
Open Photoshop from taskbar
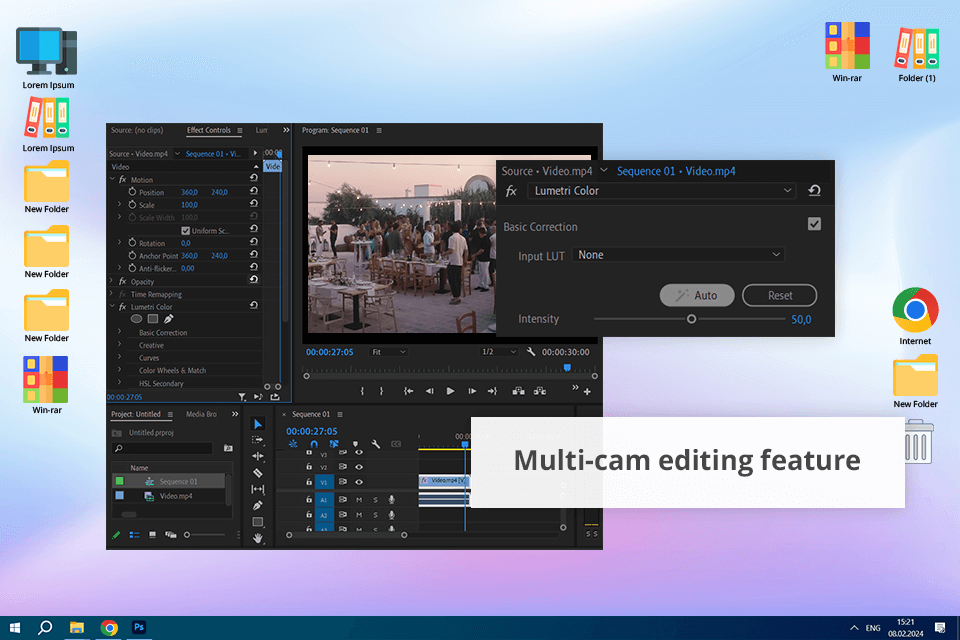click(139, 627)
